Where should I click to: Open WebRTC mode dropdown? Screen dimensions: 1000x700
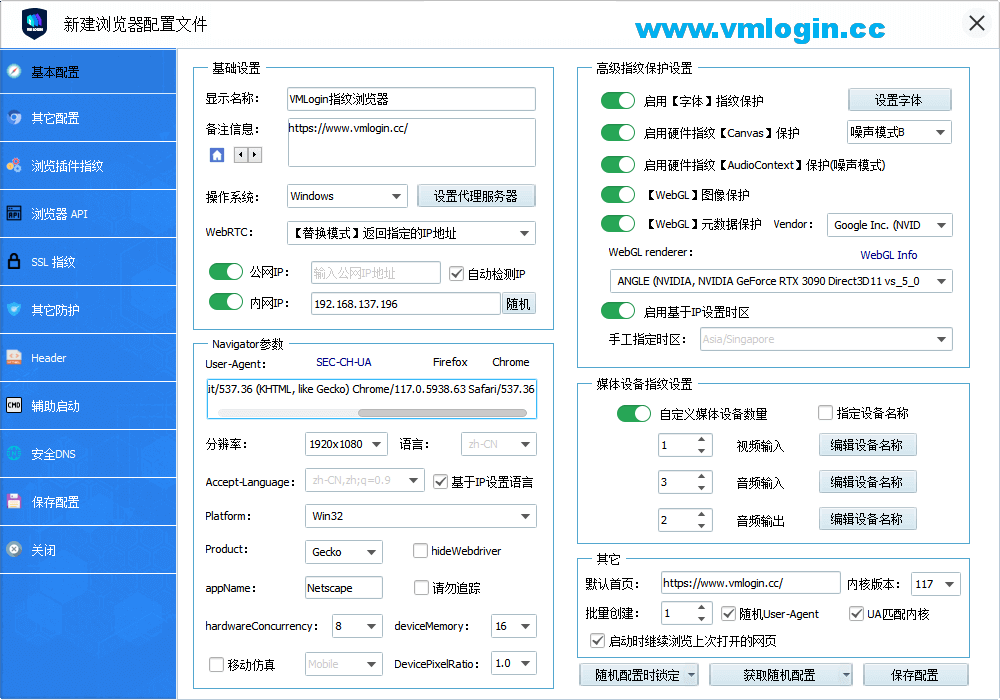coord(411,233)
